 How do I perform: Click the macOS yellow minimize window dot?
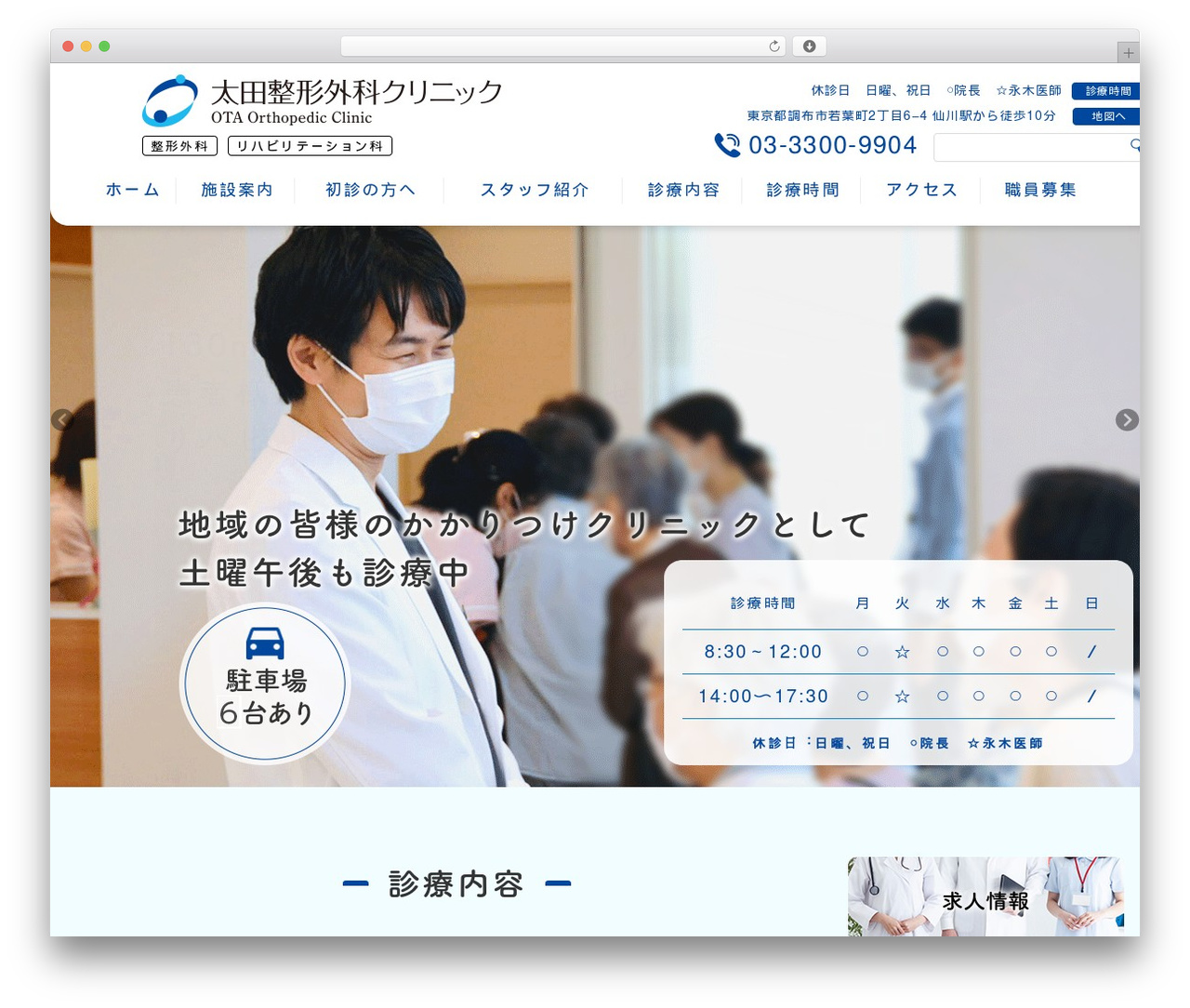(86, 46)
